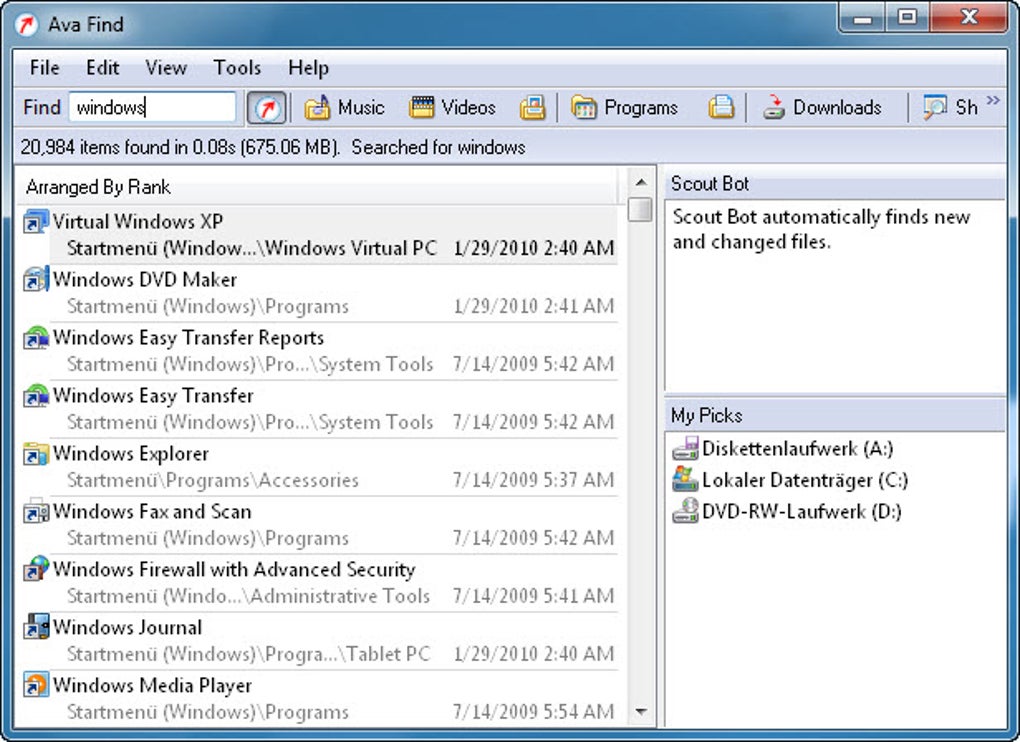This screenshot has width=1020, height=742.
Task: Select the Music filter icon
Action: click(x=317, y=107)
